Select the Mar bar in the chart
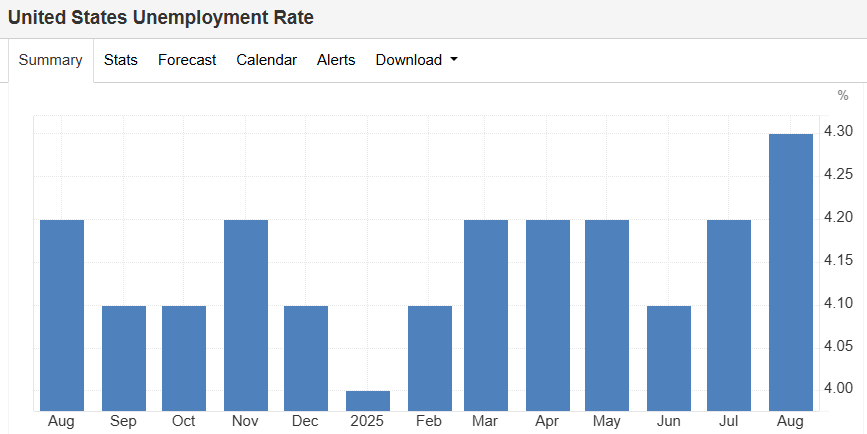Screen dimensions: 867x434 tap(486, 315)
